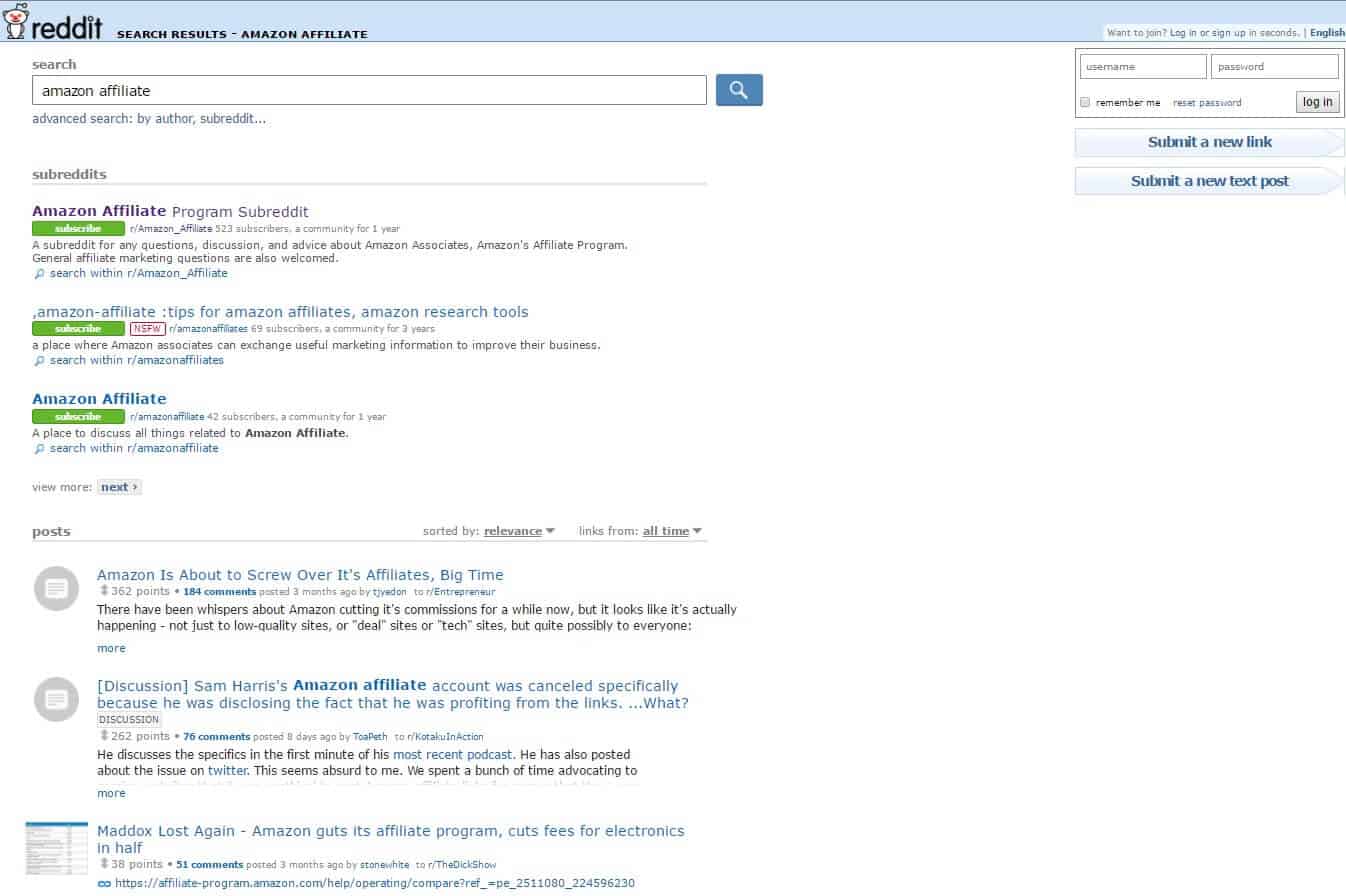The width and height of the screenshot is (1346, 896).
Task: Click Submit a new text post
Action: tap(1209, 181)
